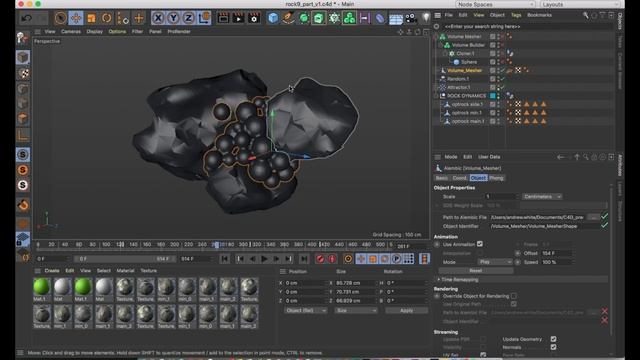Enable Override Object for Rendering
The image size is (640, 360).
click(513, 296)
